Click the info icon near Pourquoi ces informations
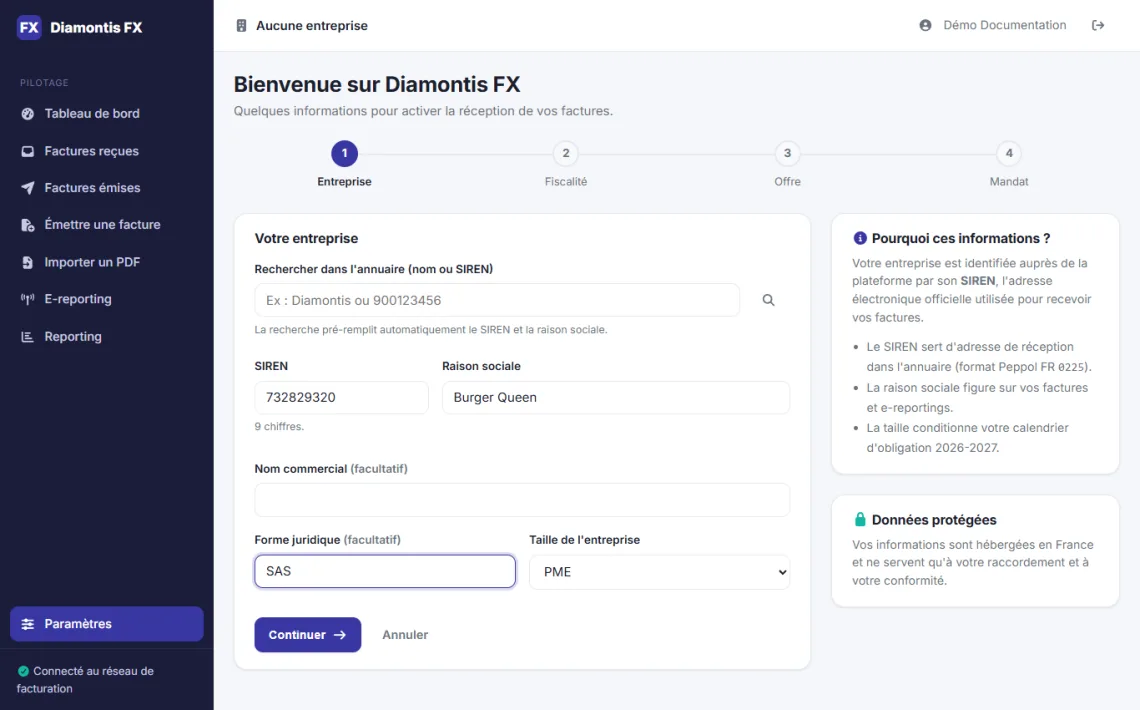Image resolution: width=1140 pixels, height=710 pixels. [x=859, y=238]
